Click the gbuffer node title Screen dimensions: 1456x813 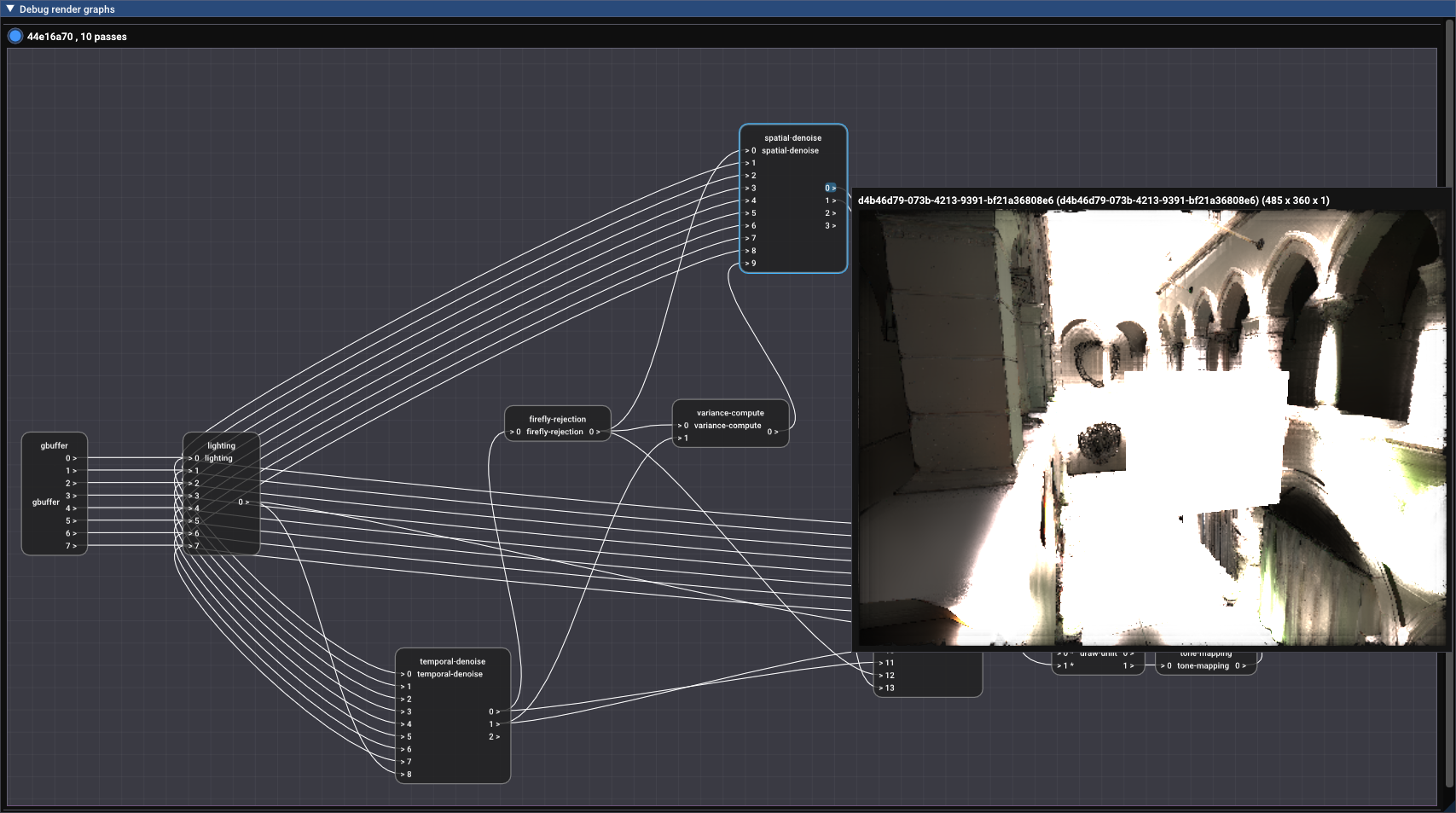click(x=54, y=445)
